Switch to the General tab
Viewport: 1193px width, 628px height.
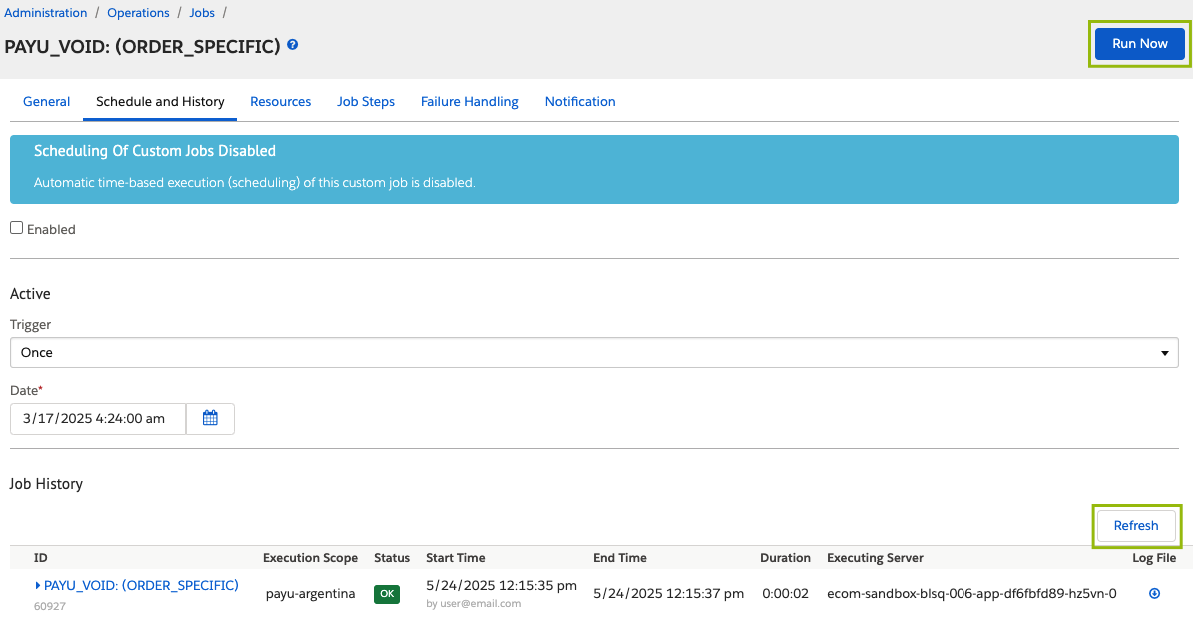(46, 101)
